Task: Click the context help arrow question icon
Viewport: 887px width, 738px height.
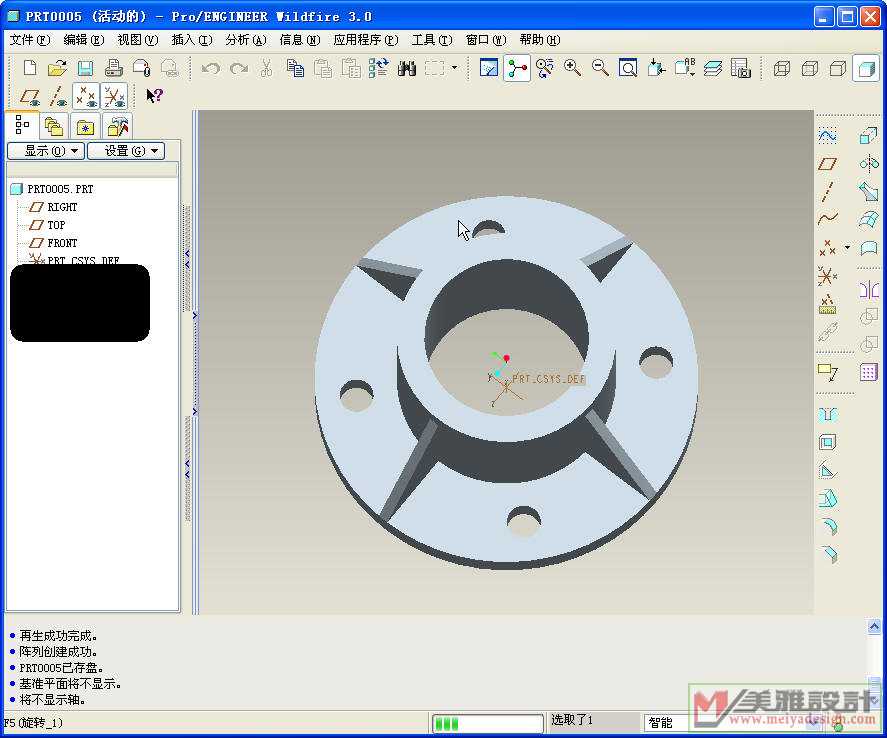Action: (x=154, y=96)
